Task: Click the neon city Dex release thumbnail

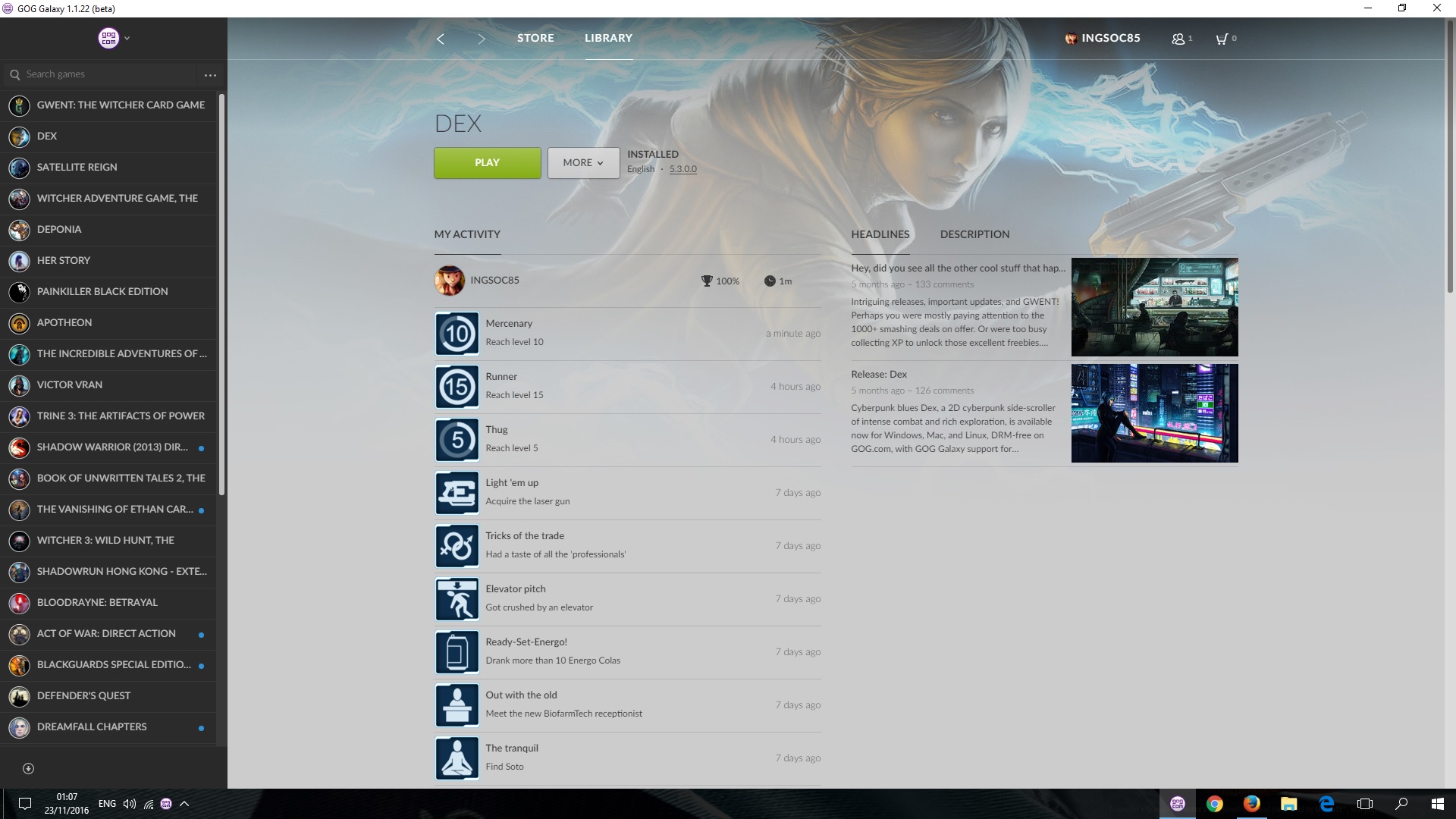Action: click(1154, 413)
